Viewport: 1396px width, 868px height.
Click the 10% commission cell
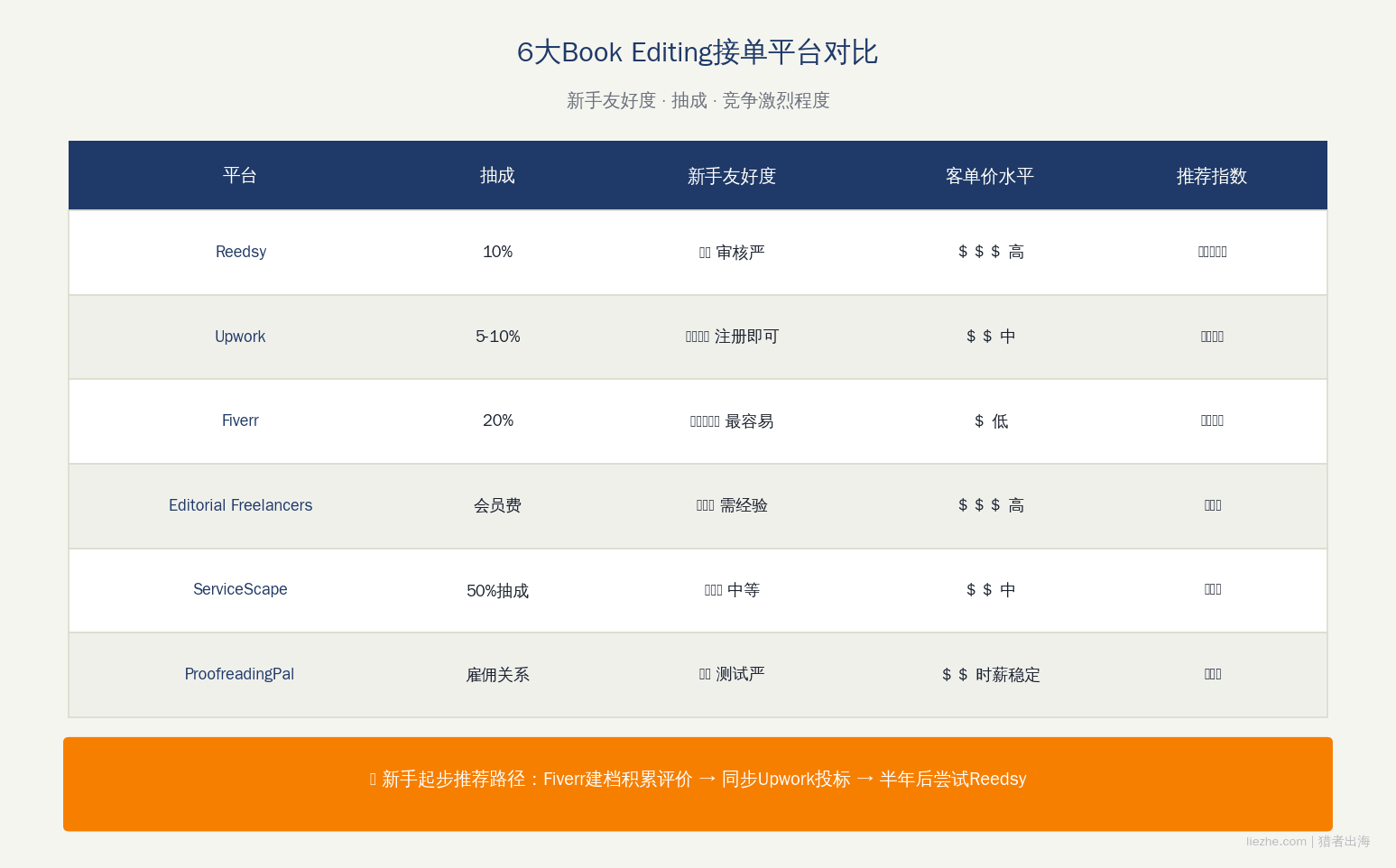[497, 252]
